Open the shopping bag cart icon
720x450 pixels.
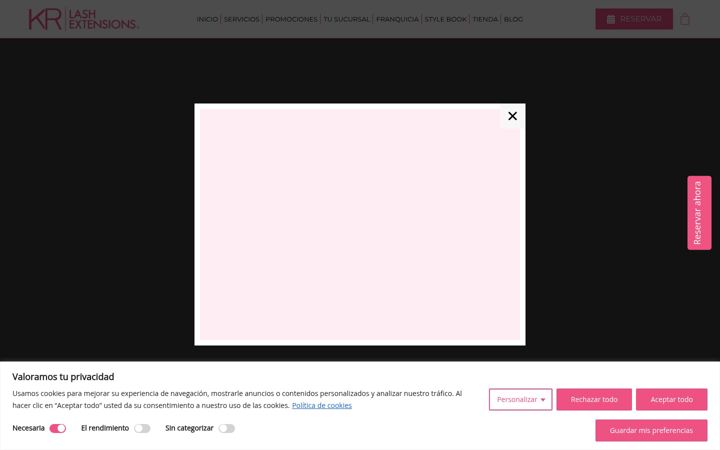click(x=685, y=19)
